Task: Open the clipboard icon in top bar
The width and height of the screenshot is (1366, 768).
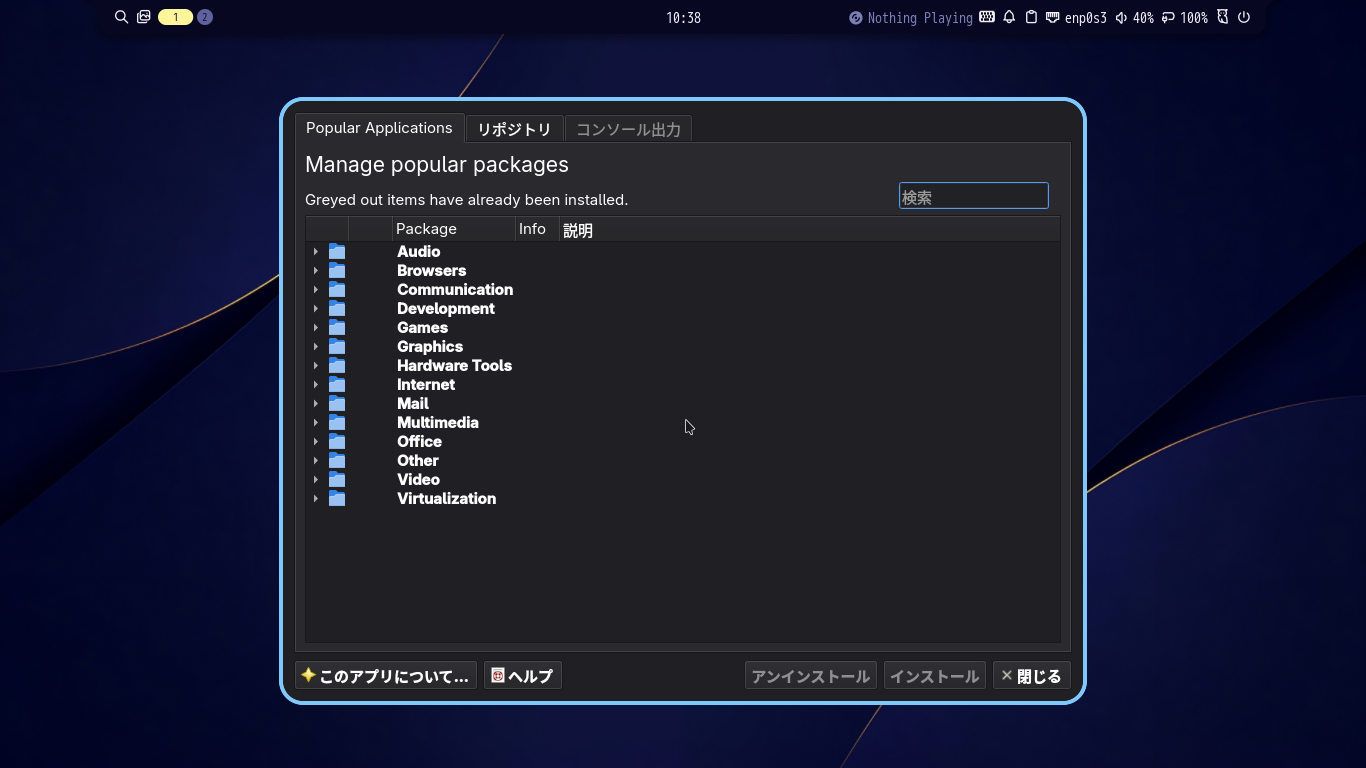Action: (x=1031, y=17)
